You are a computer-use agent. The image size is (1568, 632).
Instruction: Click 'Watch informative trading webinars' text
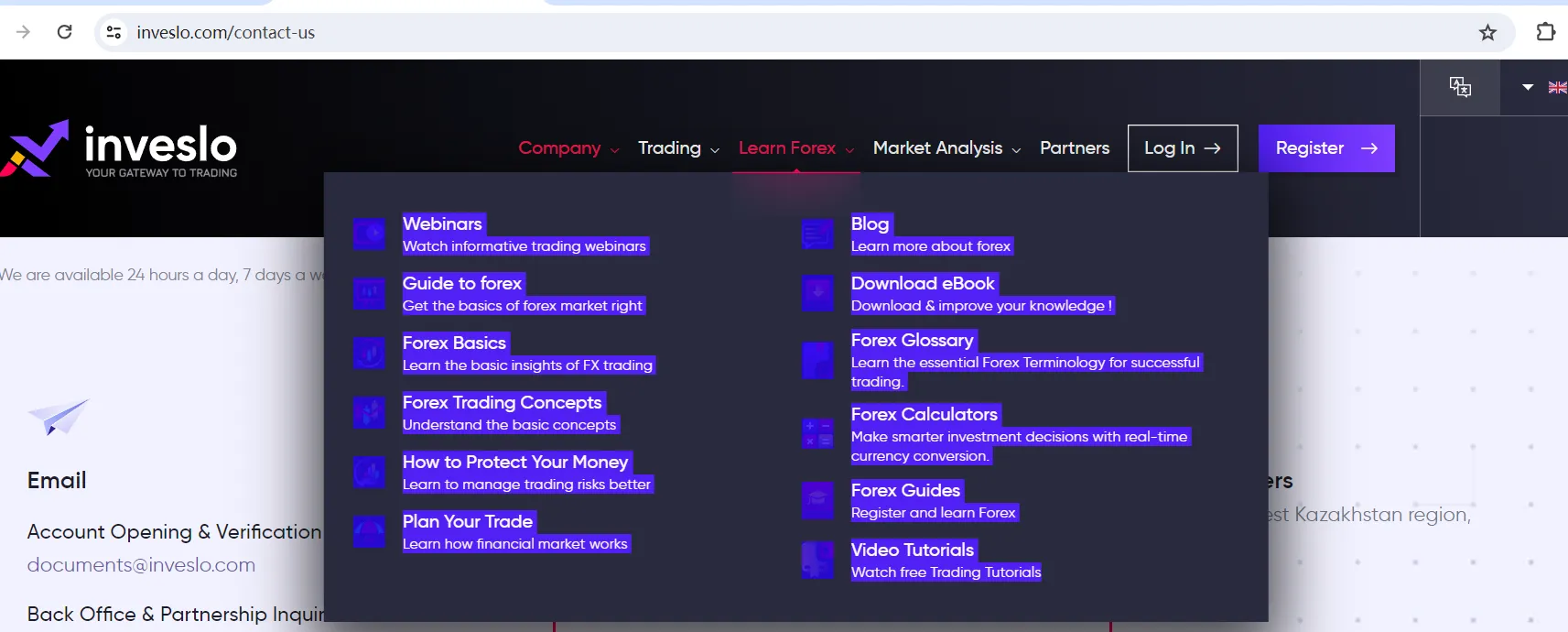point(524,246)
